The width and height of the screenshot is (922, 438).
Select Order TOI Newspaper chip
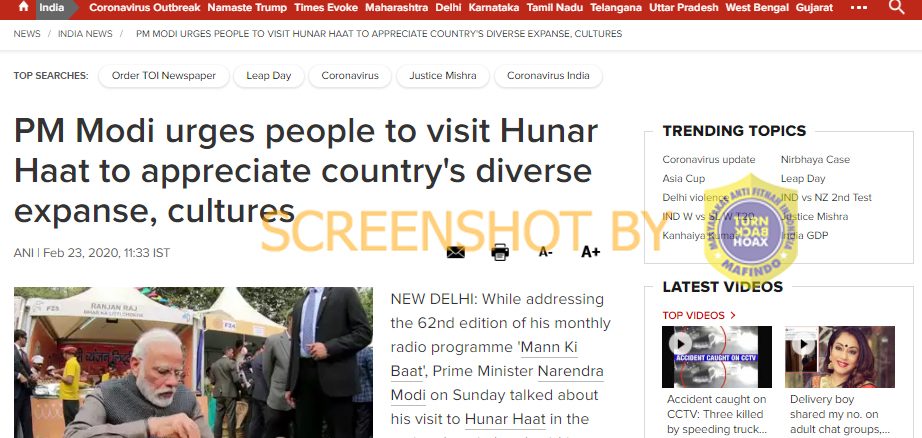coord(163,76)
